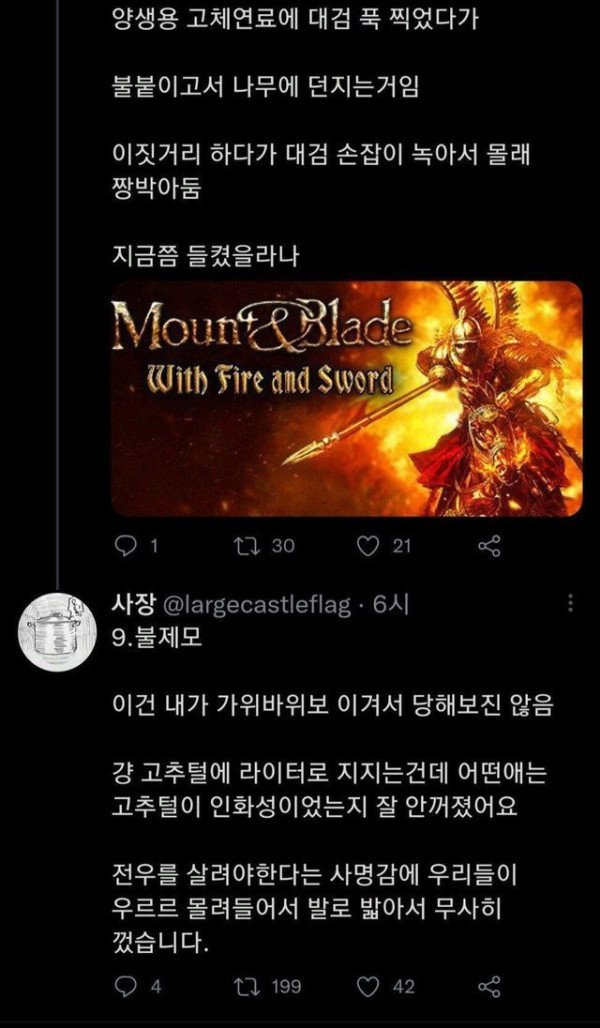Open the Mount & Blade With Fire and Sword image
Image resolution: width=600 pixels, height=1028 pixels.
(347, 399)
